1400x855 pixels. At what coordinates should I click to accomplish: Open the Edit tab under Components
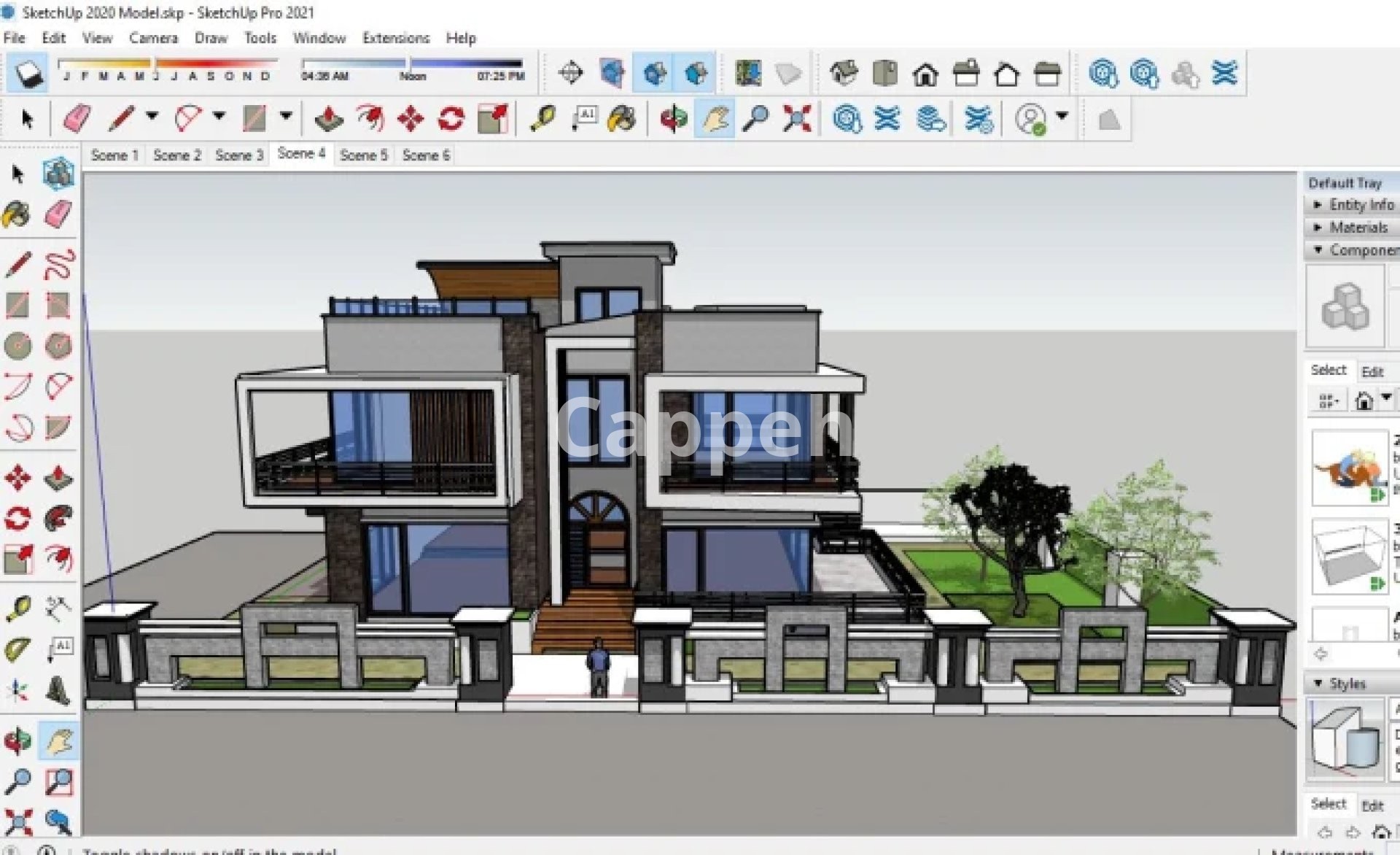(1372, 371)
